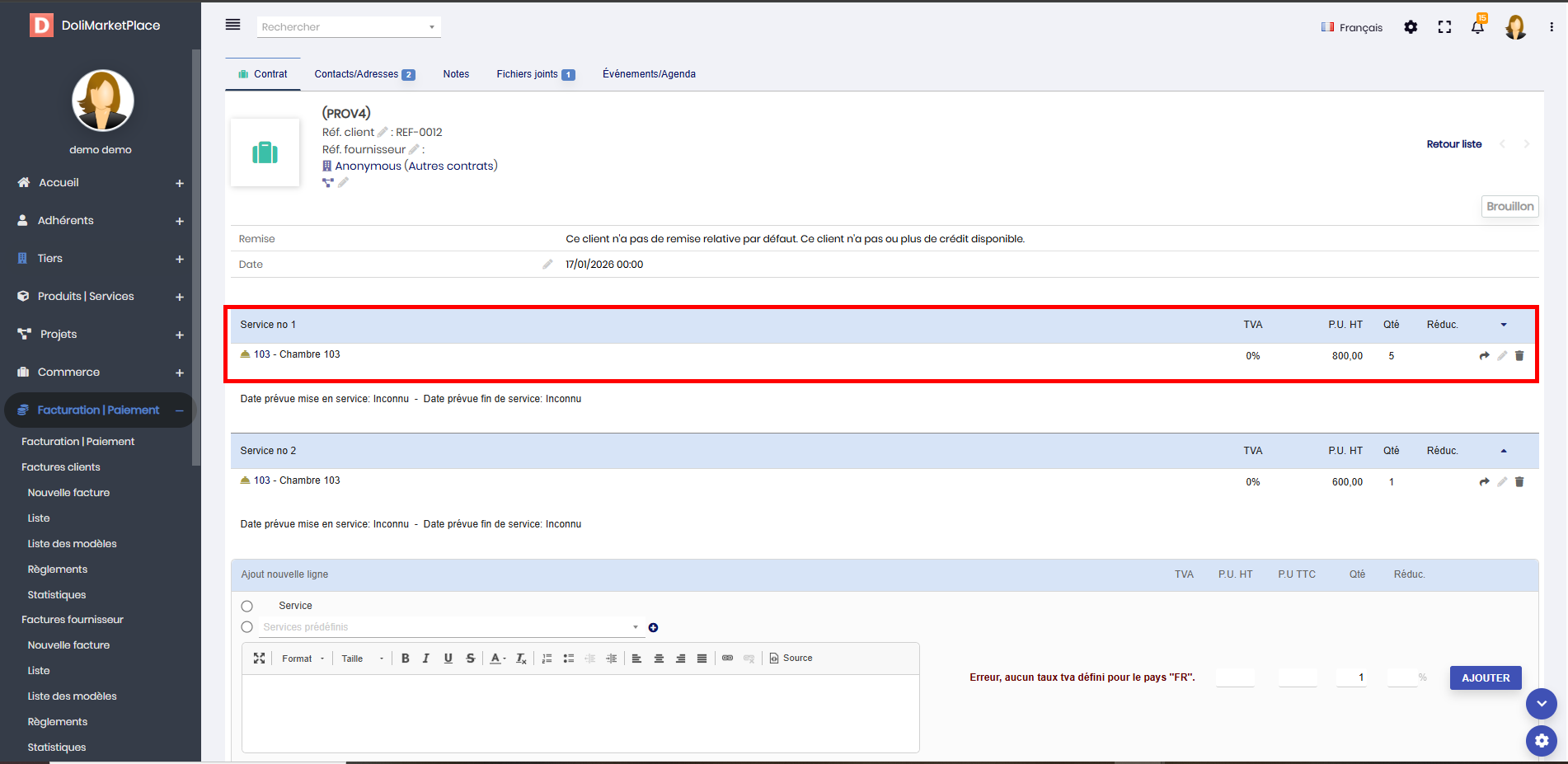The height and width of the screenshot is (764, 1568).
Task: Open the settings gear in top bar
Action: [1411, 27]
